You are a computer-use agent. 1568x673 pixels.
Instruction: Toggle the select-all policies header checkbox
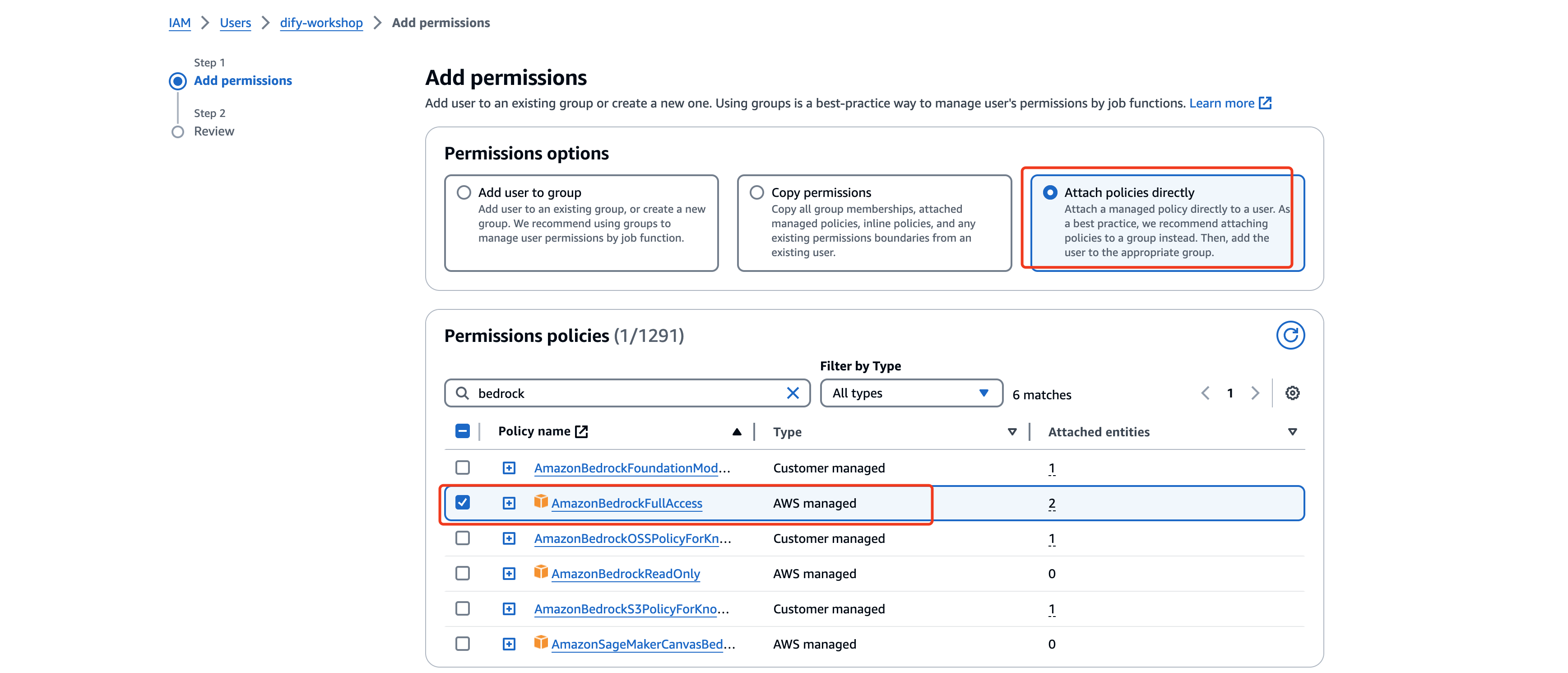pyautogui.click(x=463, y=431)
